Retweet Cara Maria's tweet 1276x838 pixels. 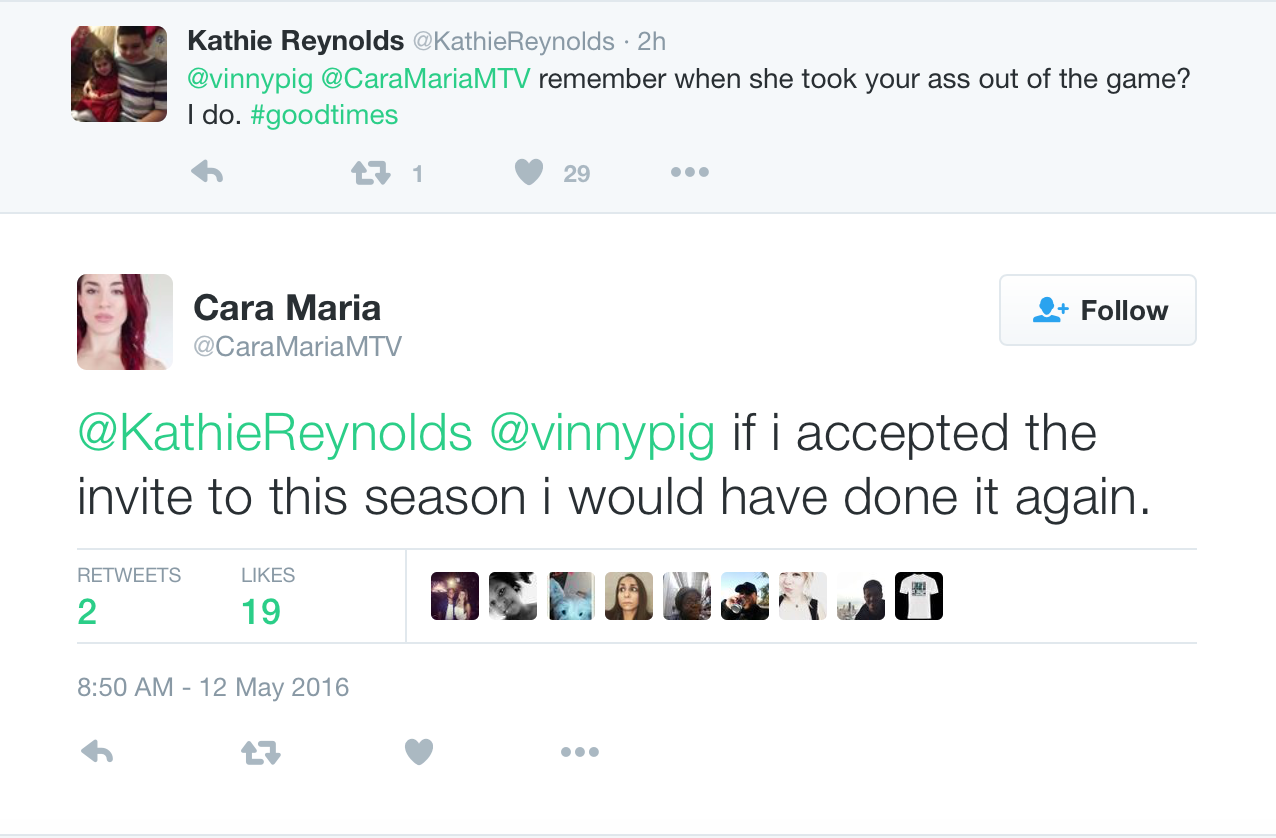pyautogui.click(x=261, y=752)
